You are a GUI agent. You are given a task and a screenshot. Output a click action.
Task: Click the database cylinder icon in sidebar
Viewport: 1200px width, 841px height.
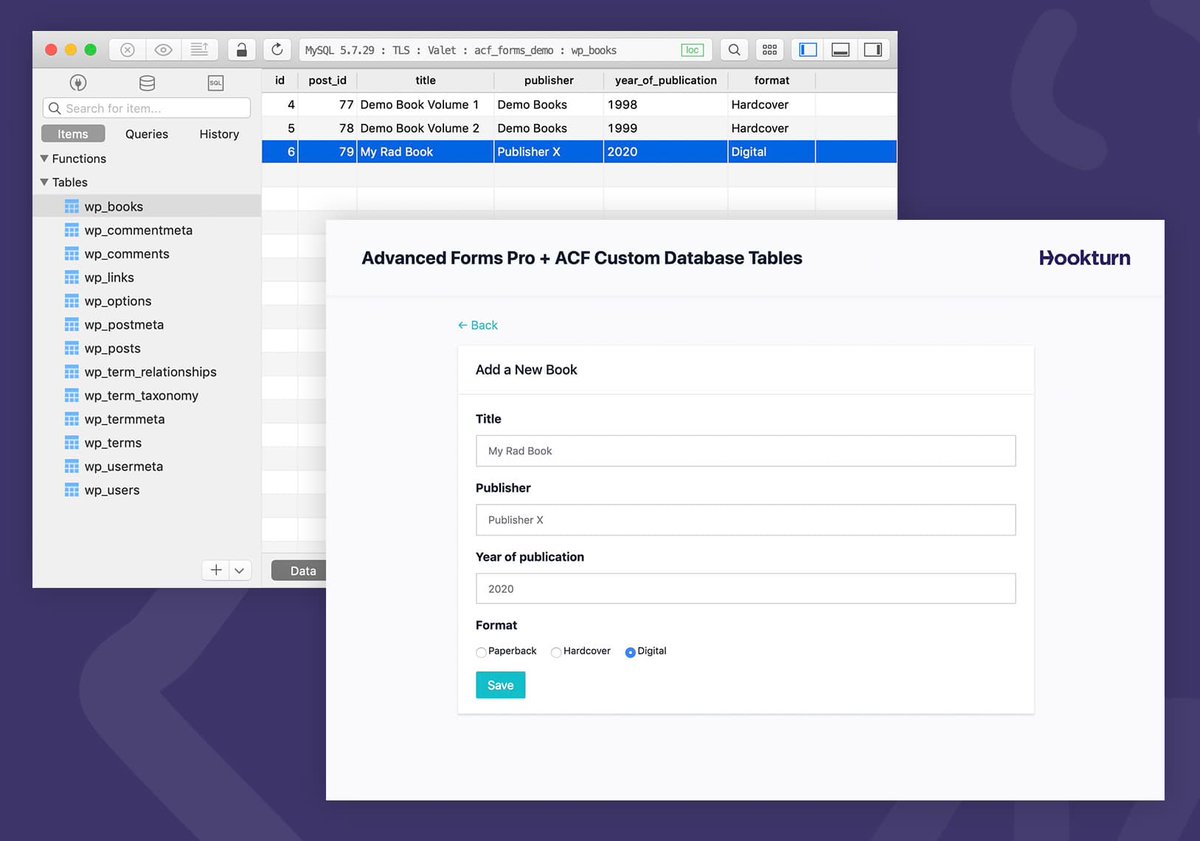[x=147, y=83]
